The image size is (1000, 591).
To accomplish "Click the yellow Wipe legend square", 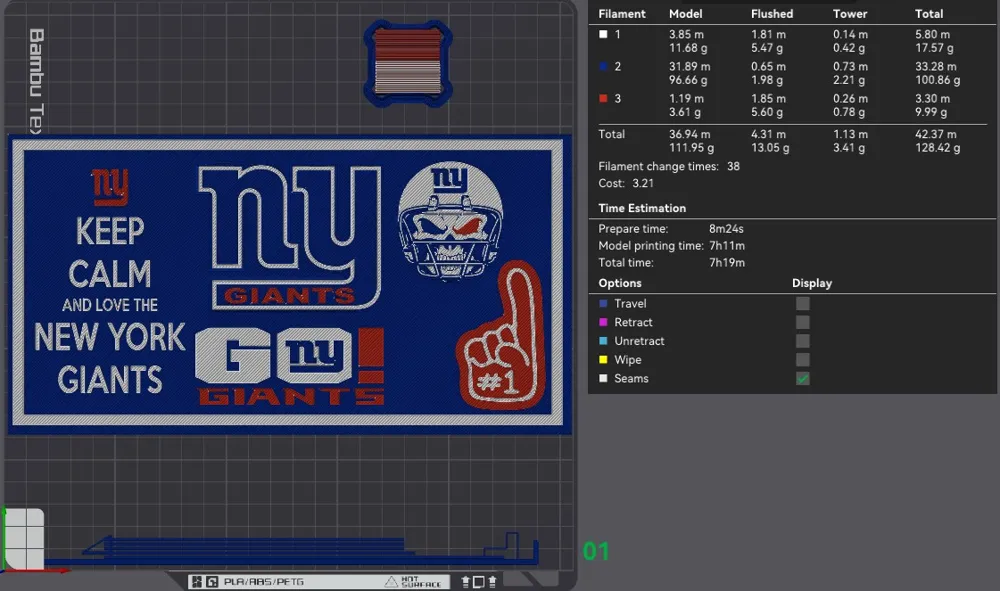I will point(603,360).
